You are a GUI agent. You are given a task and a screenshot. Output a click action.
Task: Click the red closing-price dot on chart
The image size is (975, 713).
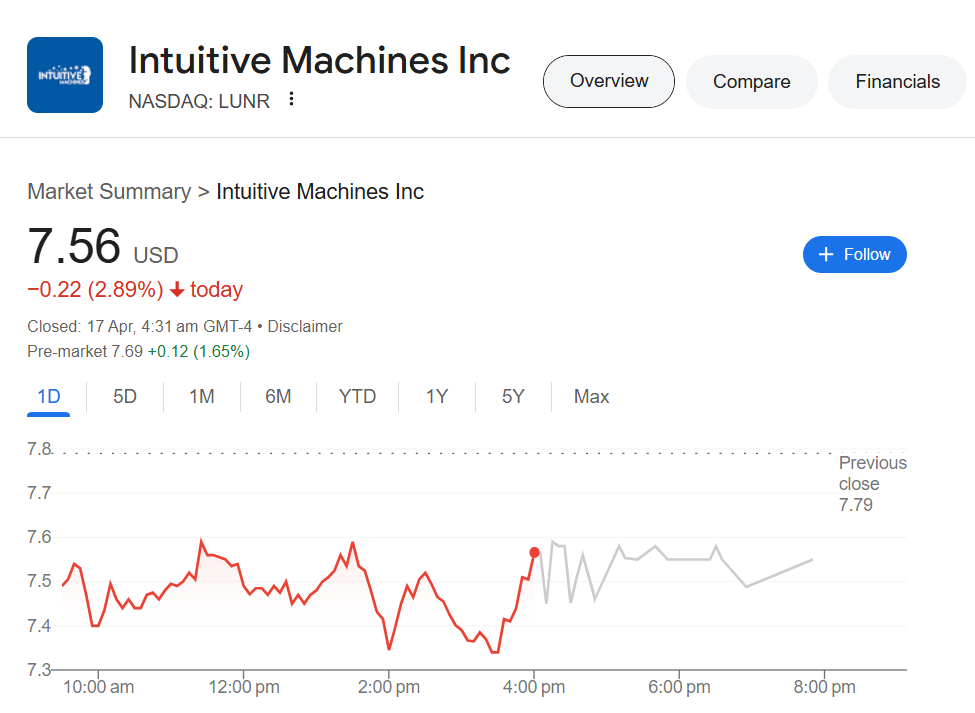pyautogui.click(x=534, y=552)
